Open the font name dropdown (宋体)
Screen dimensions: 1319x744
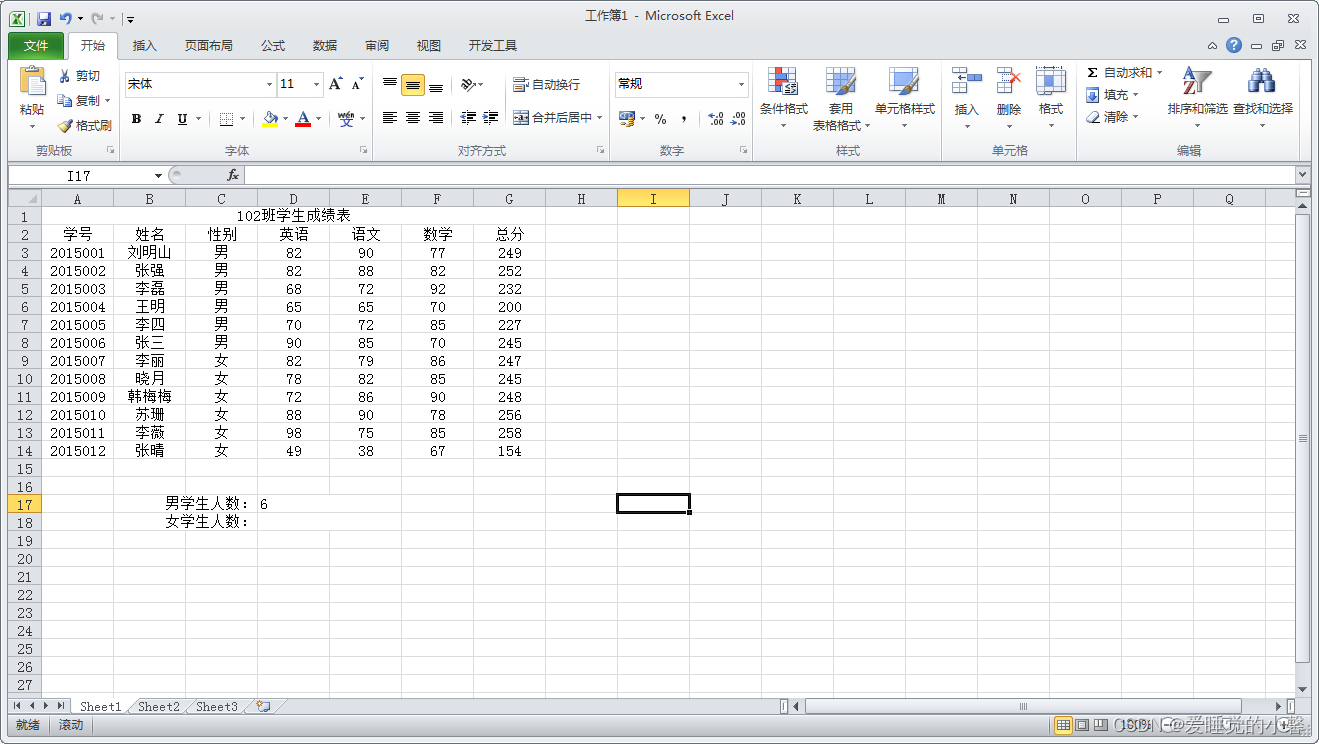tap(269, 85)
